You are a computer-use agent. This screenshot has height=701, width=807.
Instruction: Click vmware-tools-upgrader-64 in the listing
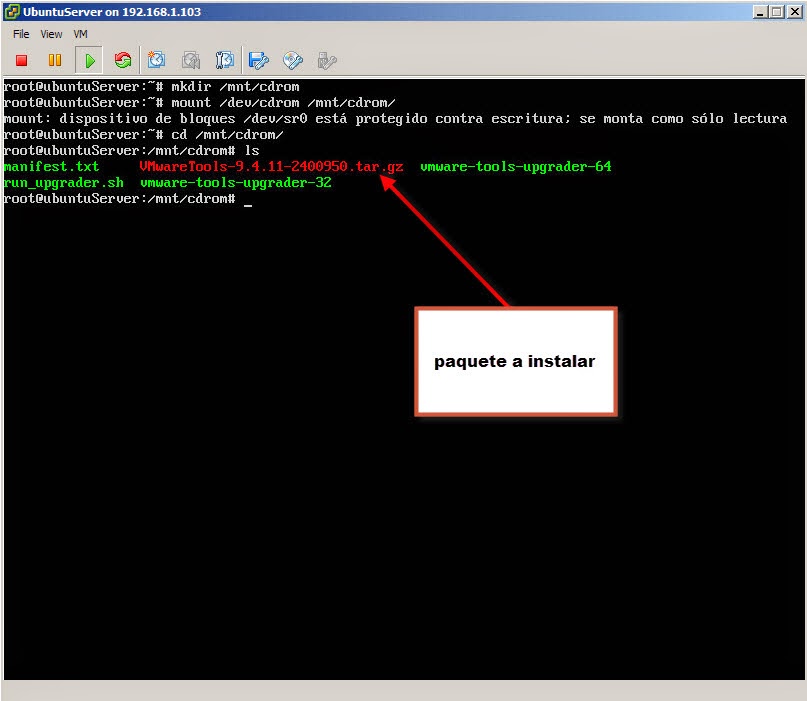pos(516,167)
